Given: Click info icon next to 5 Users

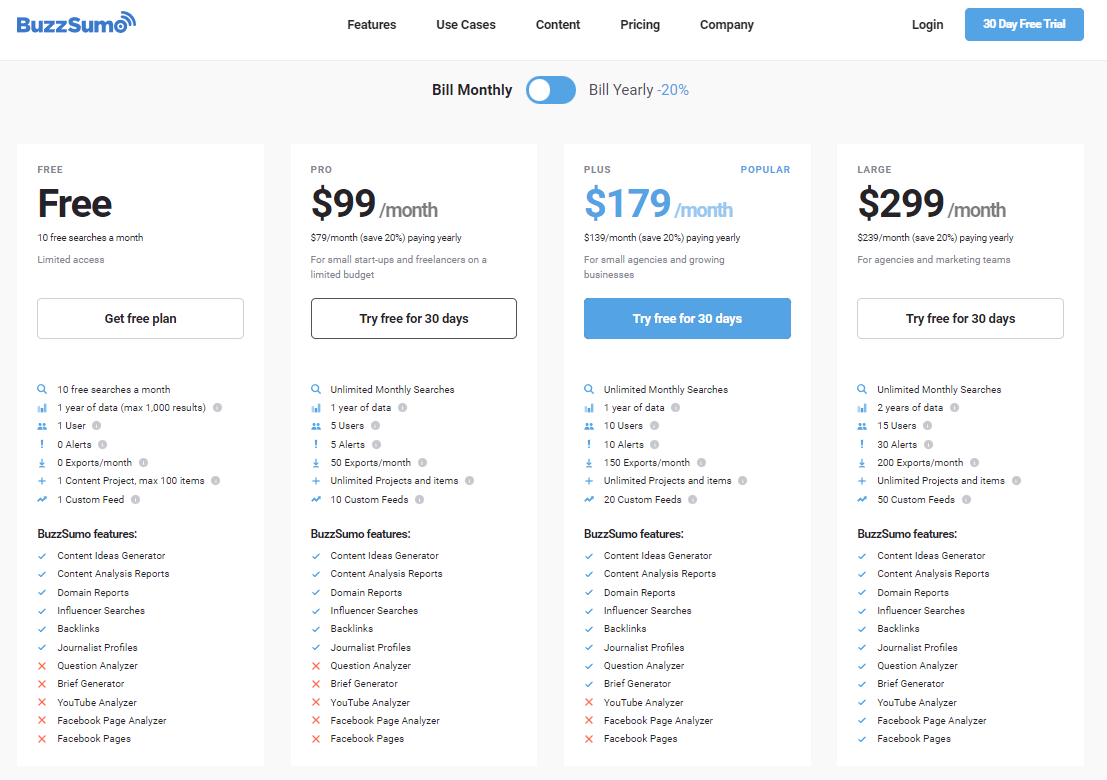Looking at the screenshot, I should pyautogui.click(x=376, y=426).
